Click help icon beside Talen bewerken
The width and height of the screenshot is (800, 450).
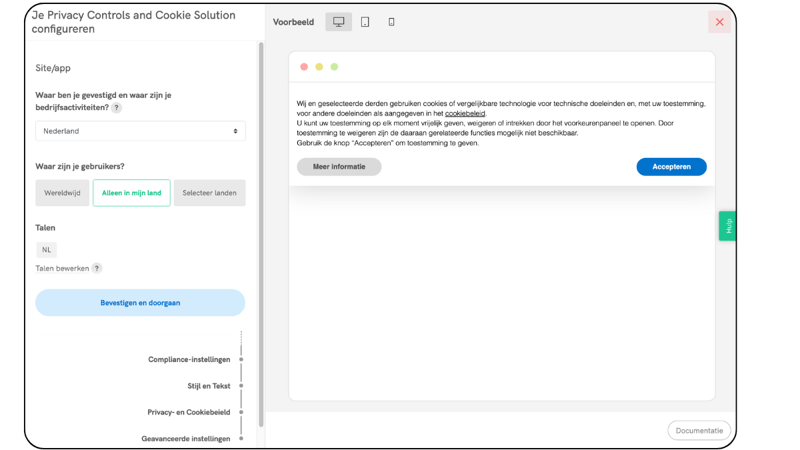point(97,268)
